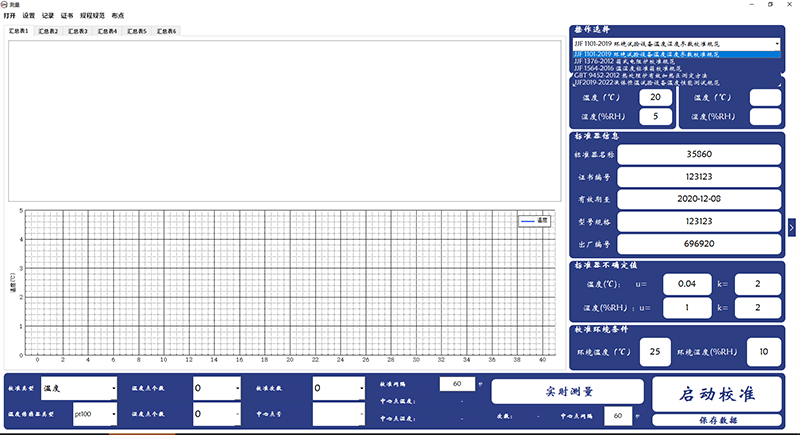Select the GBT 9452-2012 option
Screen dimensions: 800x435
click(x=677, y=75)
